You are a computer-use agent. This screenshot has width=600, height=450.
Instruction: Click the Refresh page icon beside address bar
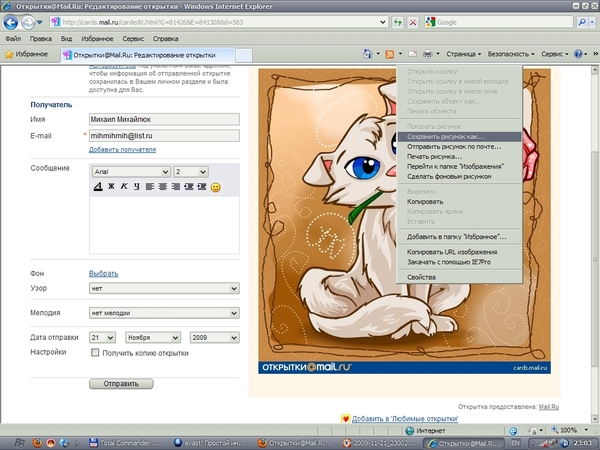pyautogui.click(x=398, y=22)
